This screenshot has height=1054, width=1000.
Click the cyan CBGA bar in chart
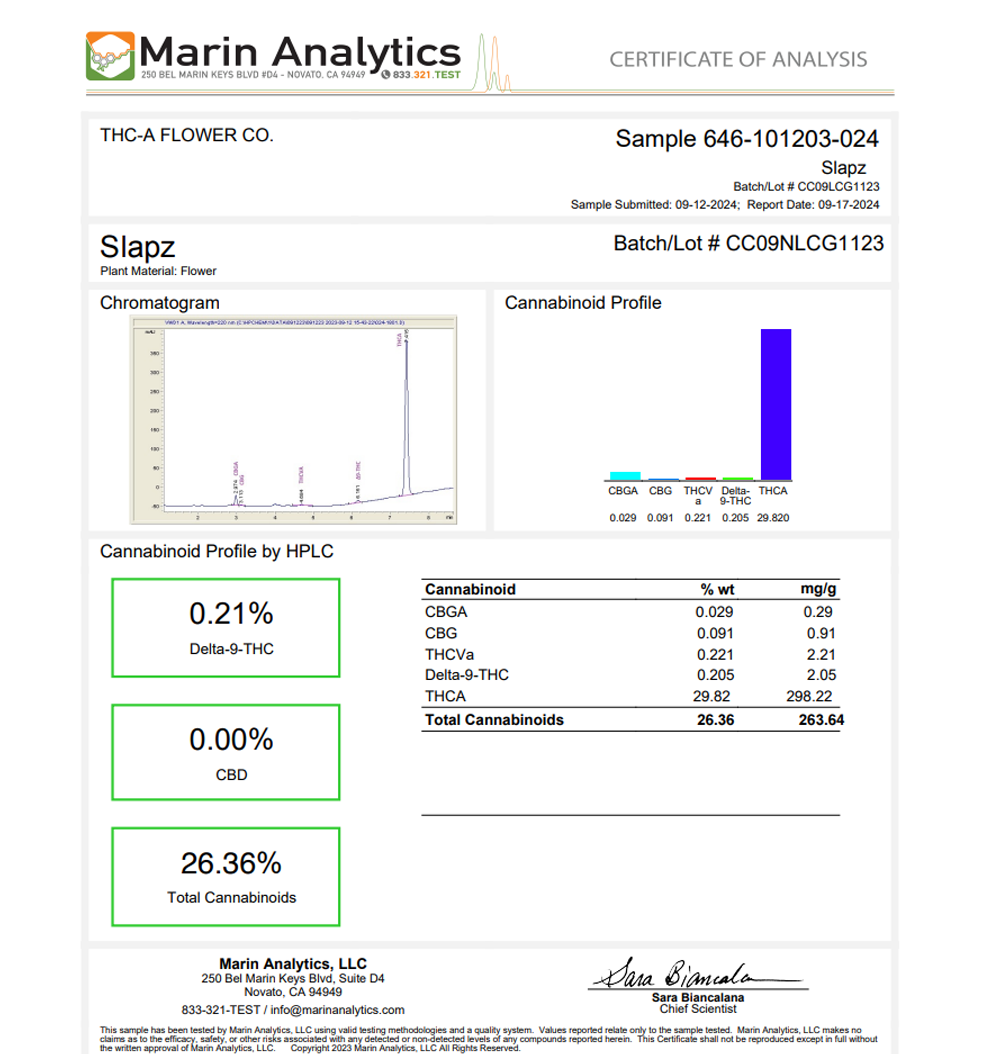(625, 476)
